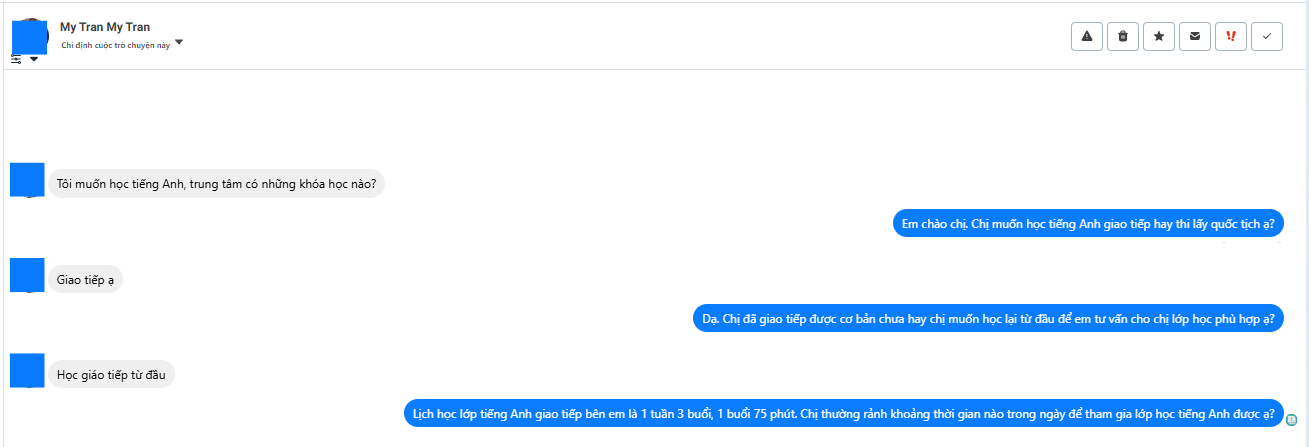Click the reply starting with 'Dạ. Chị đã giao tiếp'
Image resolution: width=1309 pixels, height=447 pixels.
pos(987,319)
